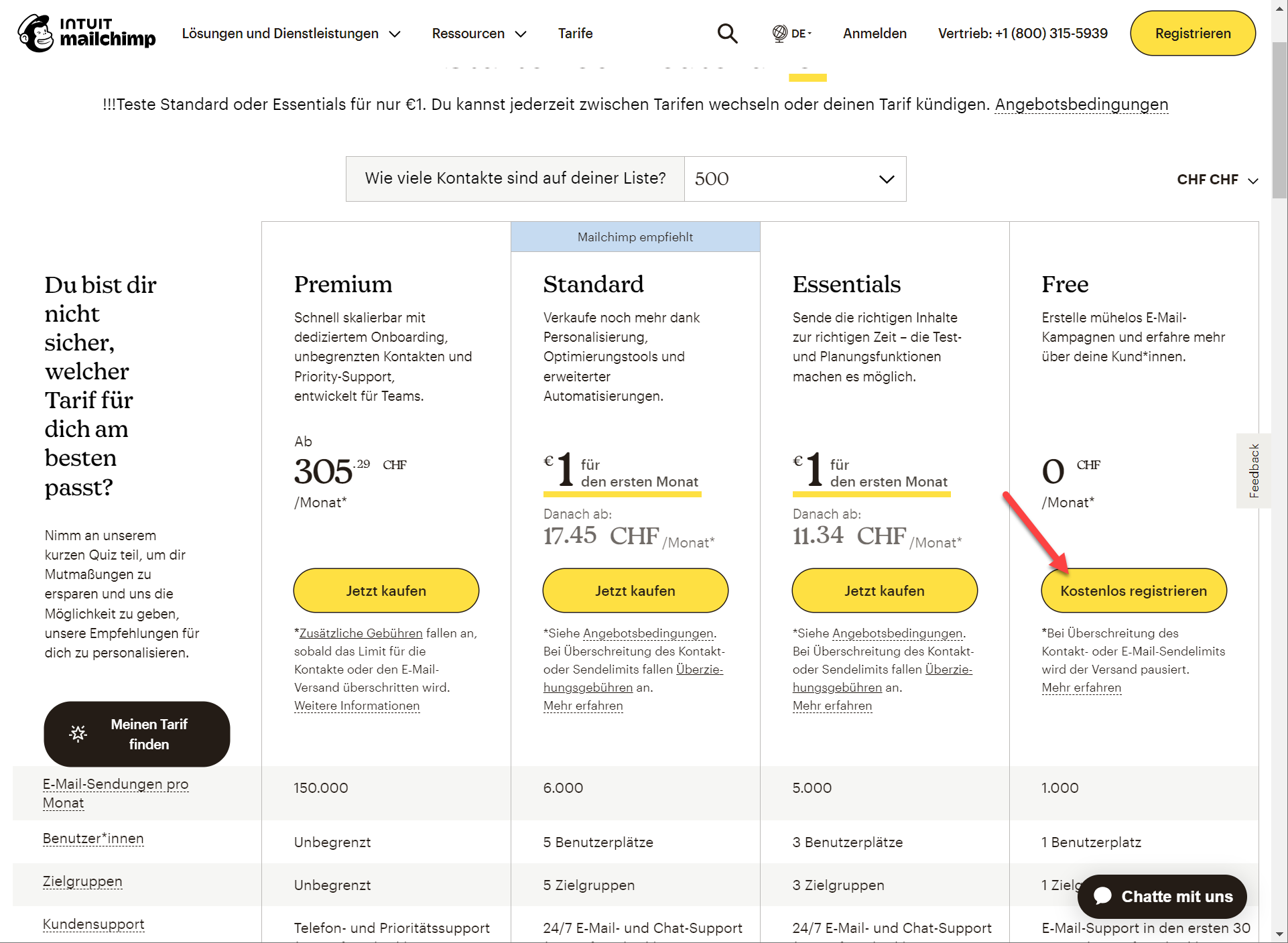Open the search magnifier icon
Viewport: 1288px width, 943px height.
pos(727,34)
